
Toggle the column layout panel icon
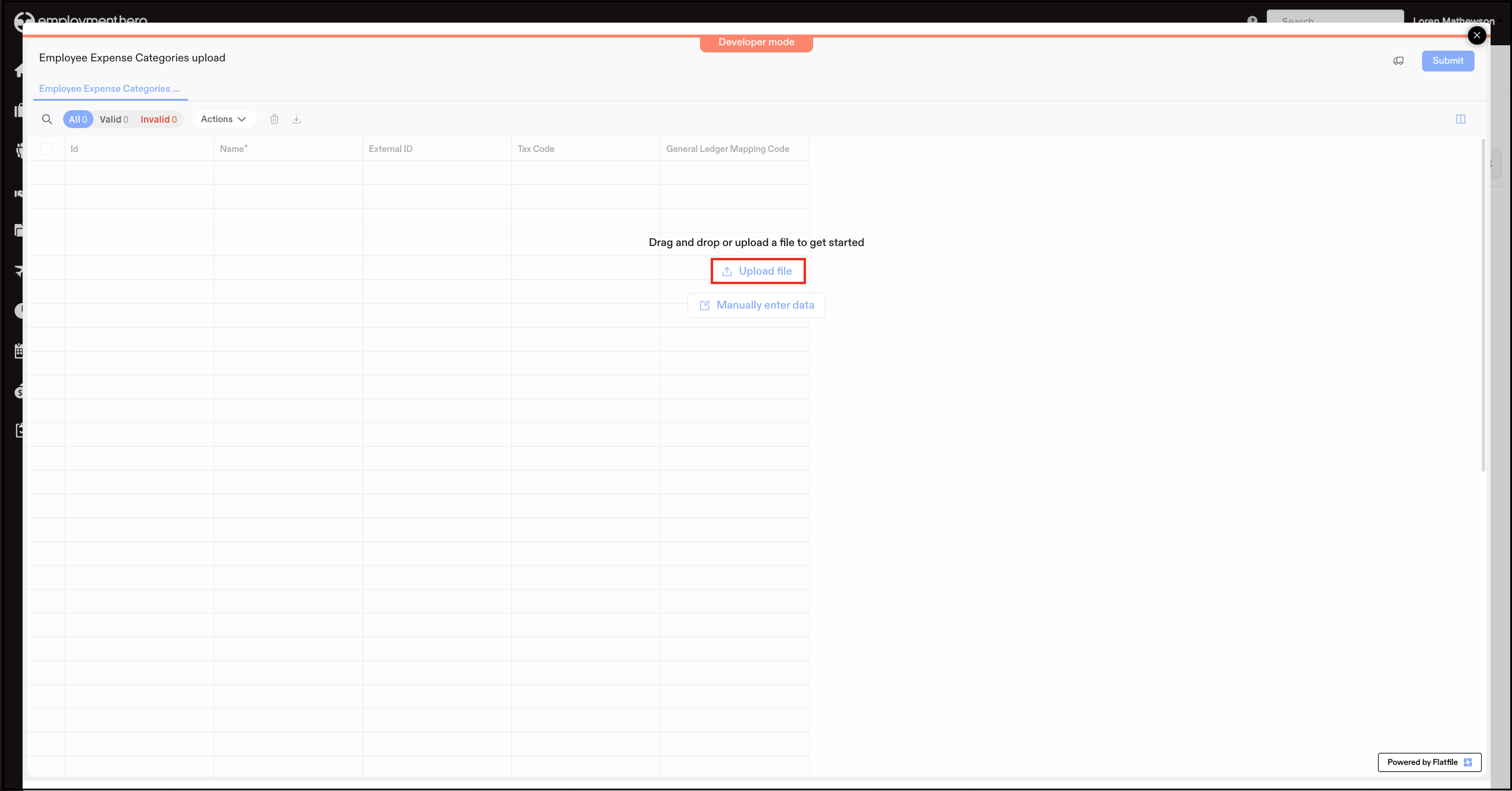pyautogui.click(x=1461, y=119)
